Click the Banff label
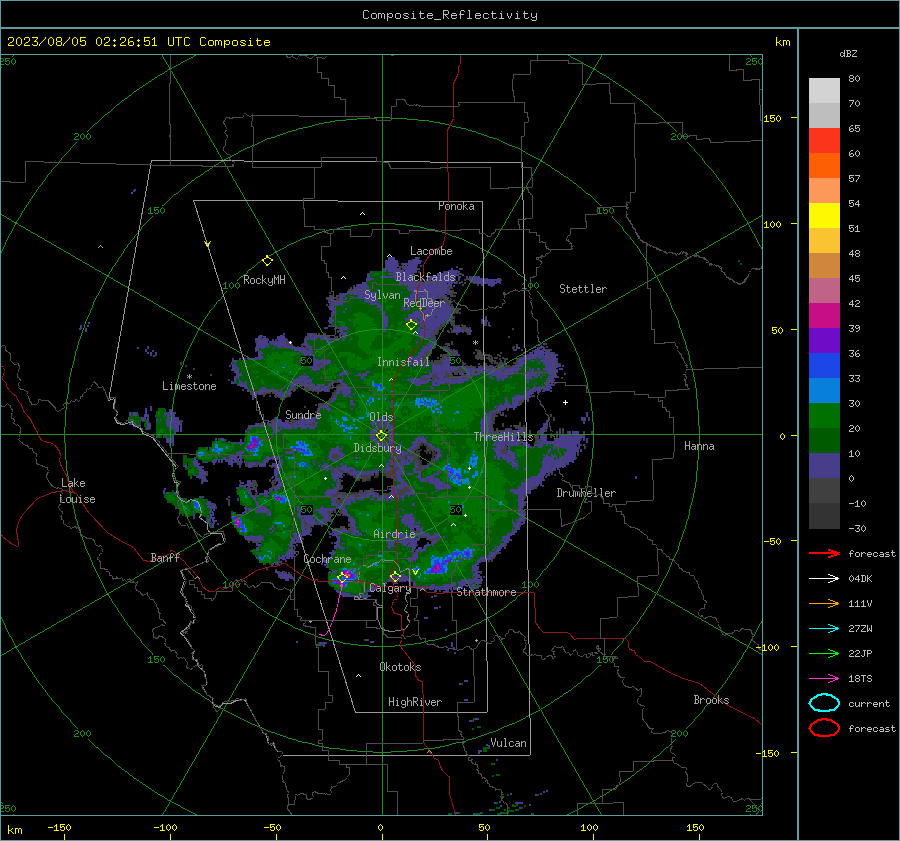This screenshot has width=900, height=841. tap(165, 557)
